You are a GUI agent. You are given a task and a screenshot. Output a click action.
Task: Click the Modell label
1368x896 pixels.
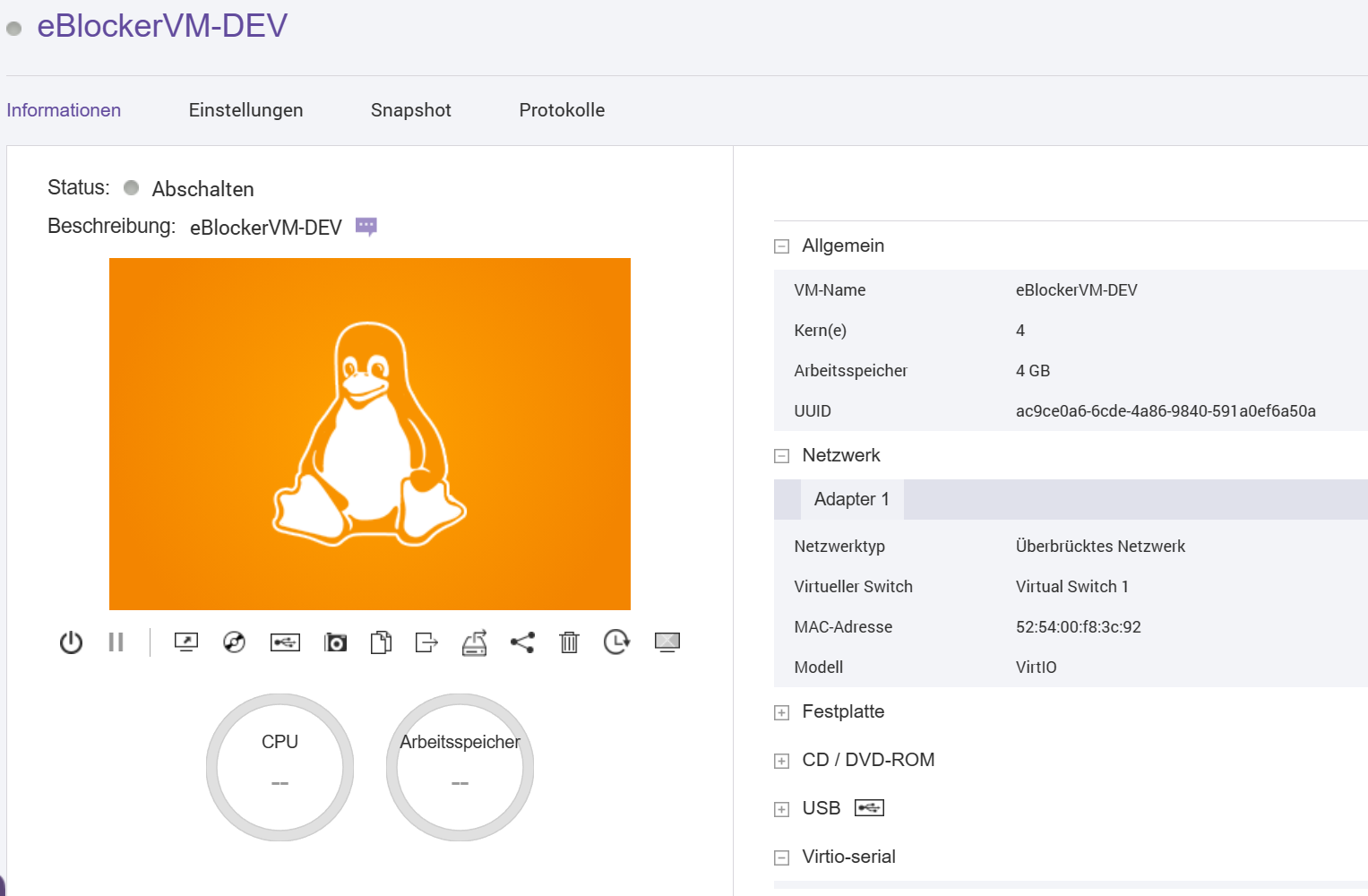819,668
